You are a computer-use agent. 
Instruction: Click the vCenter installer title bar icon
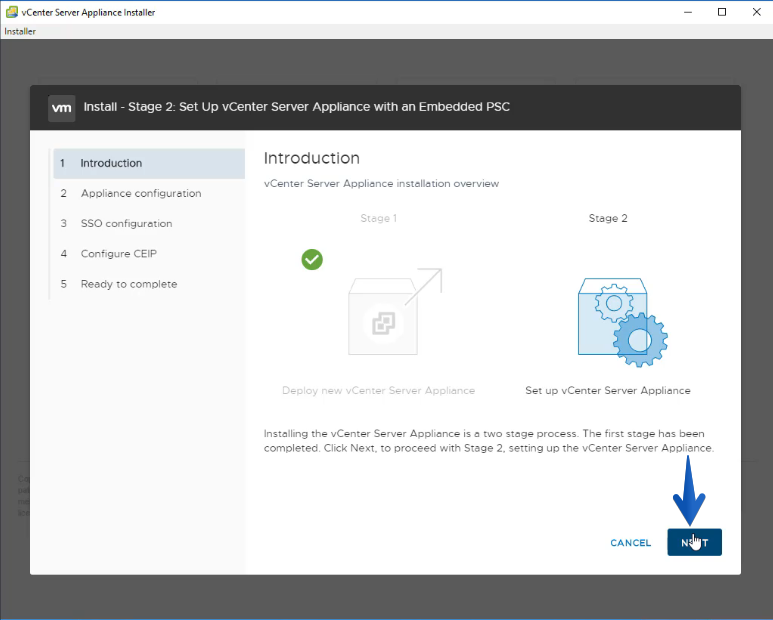[x=12, y=12]
